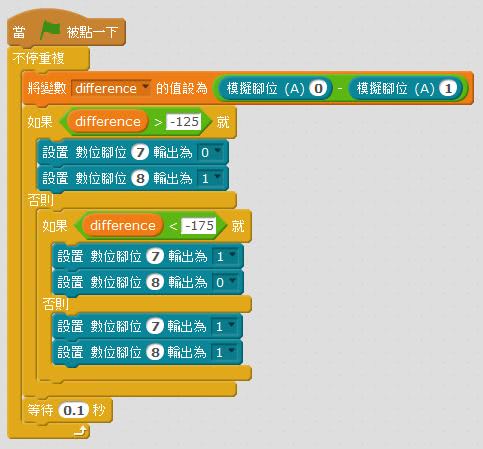Viewport: 483px width, 449px height.
Task: Open output dropdown of first pin 7 block
Action: point(211,153)
